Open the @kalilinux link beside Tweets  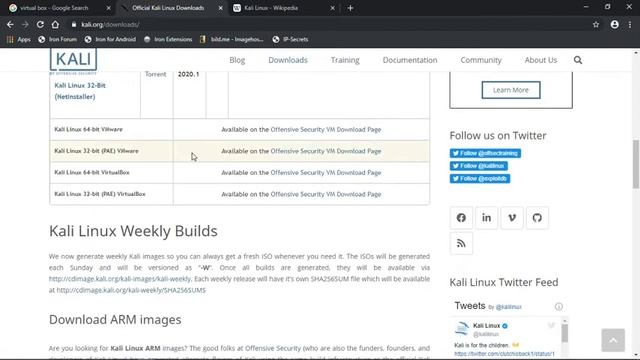pyautogui.click(x=509, y=307)
